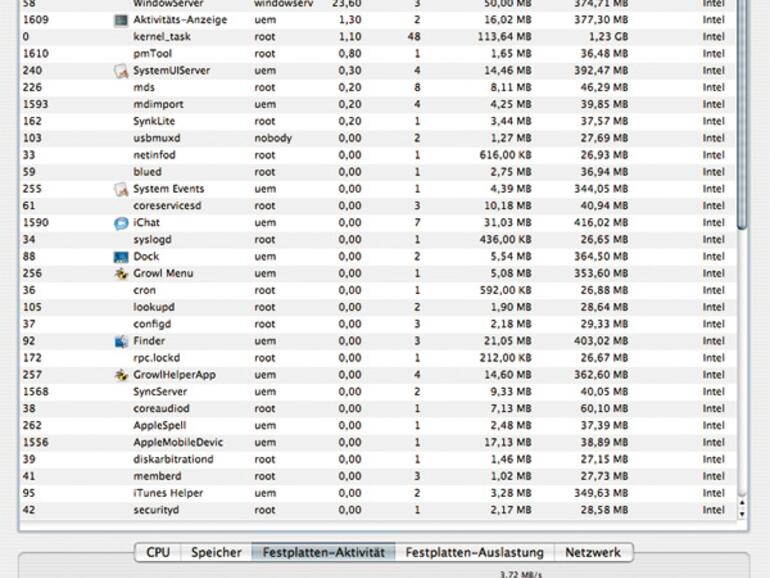770x578 pixels.
Task: Click the 113,64 MB memory value
Action: 505,37
